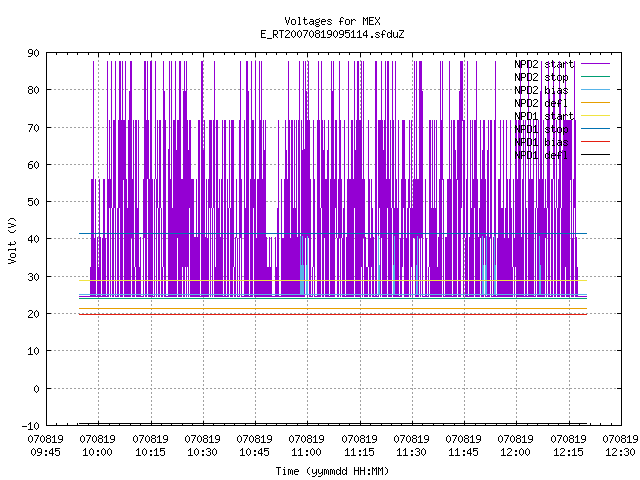The height and width of the screenshot is (480, 640).
Task: Click the 'Time (yymmdd HH:MM)' x-axis label
Action: point(332,471)
